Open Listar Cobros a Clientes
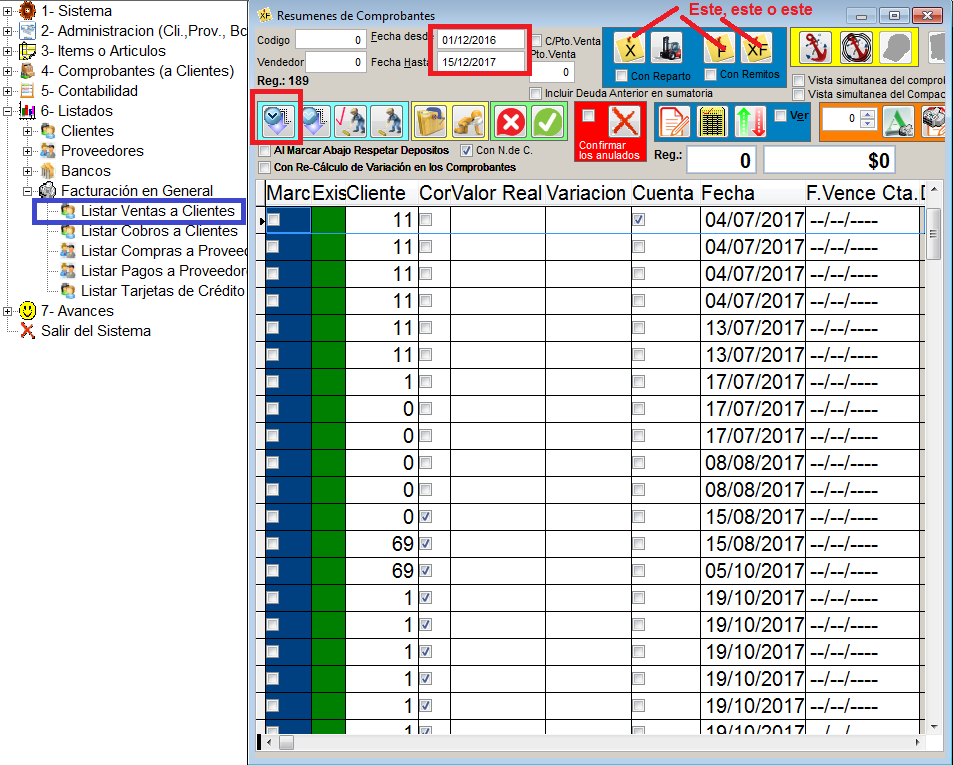This screenshot has width=953, height=765. 159,231
